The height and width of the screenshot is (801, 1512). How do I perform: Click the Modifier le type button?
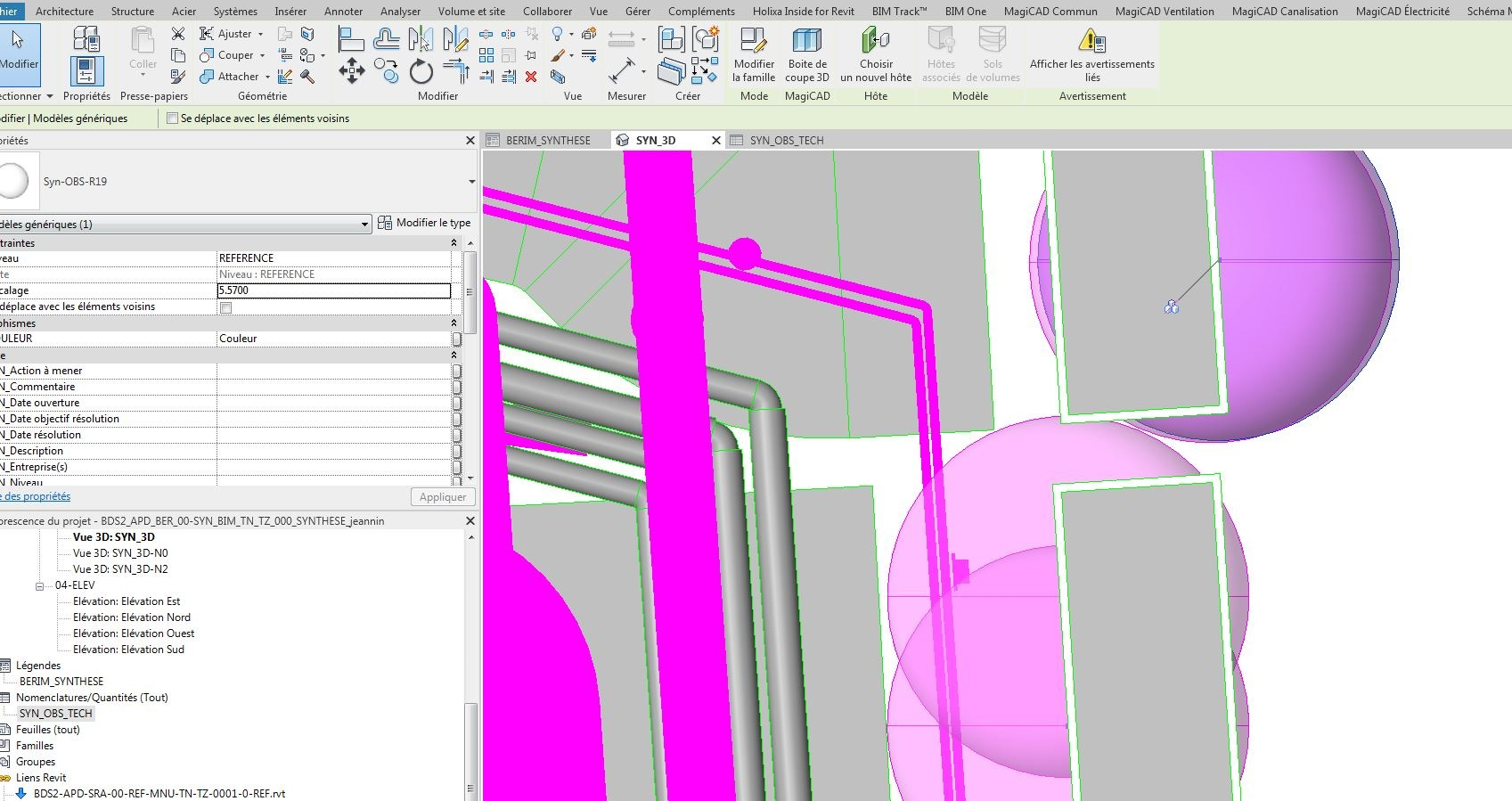pos(424,223)
